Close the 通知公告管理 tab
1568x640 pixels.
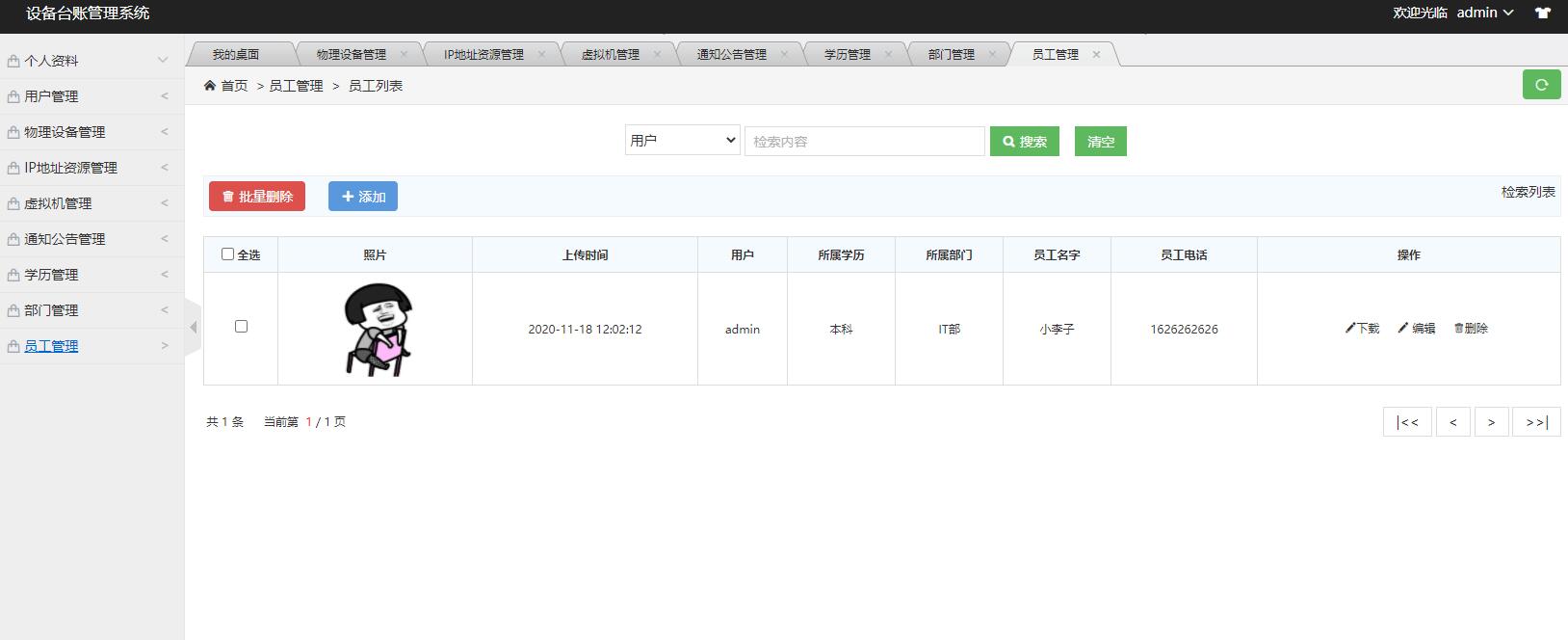pos(784,54)
